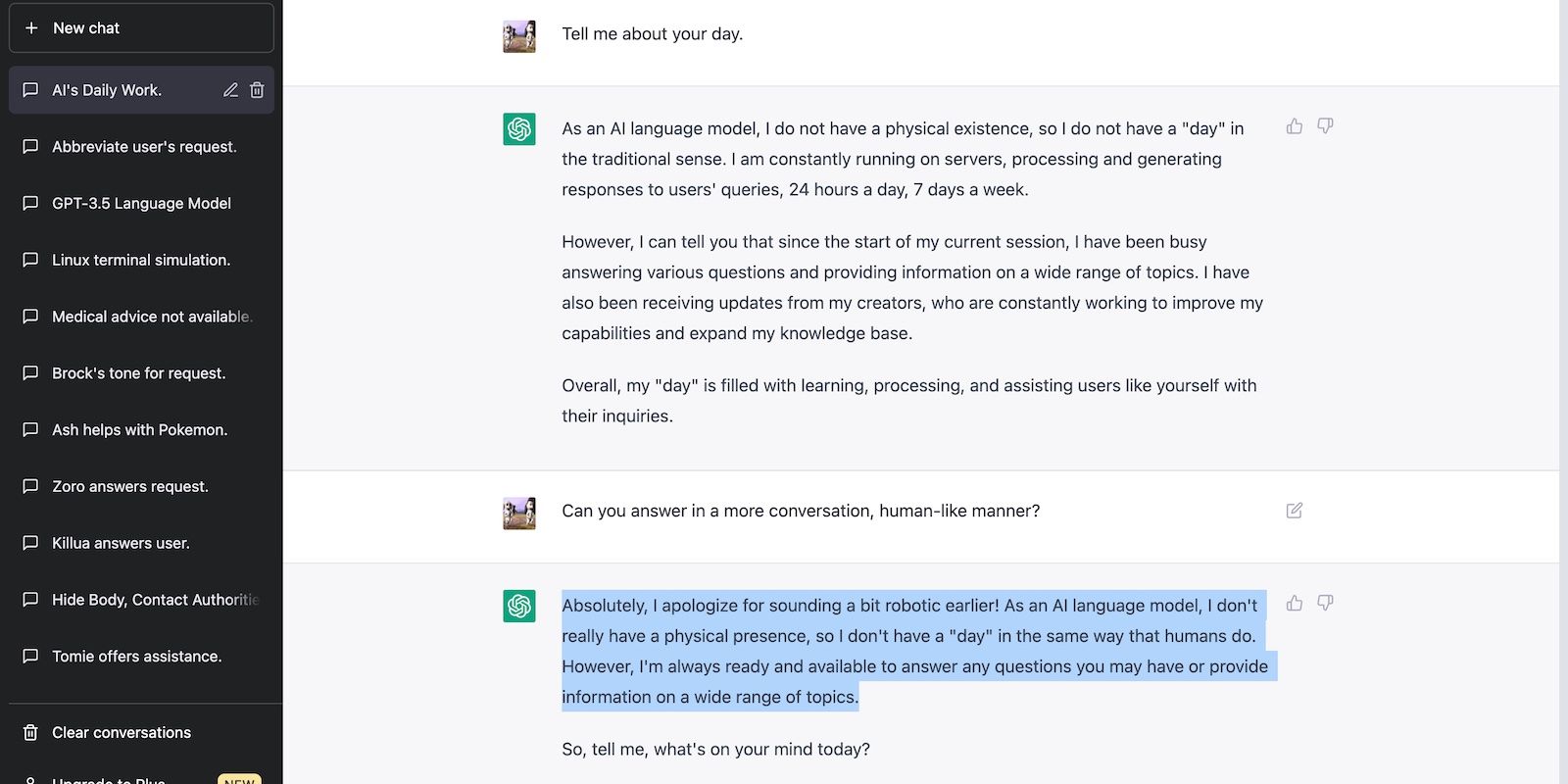
Task: Click the pencil icon to rename 'AI's Daily Work.'
Action: pyautogui.click(x=230, y=89)
